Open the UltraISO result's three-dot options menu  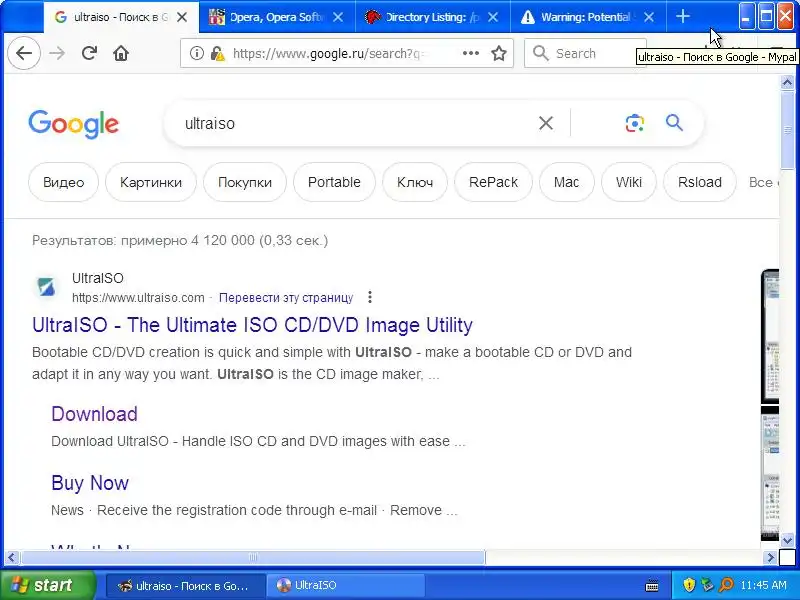(x=370, y=297)
